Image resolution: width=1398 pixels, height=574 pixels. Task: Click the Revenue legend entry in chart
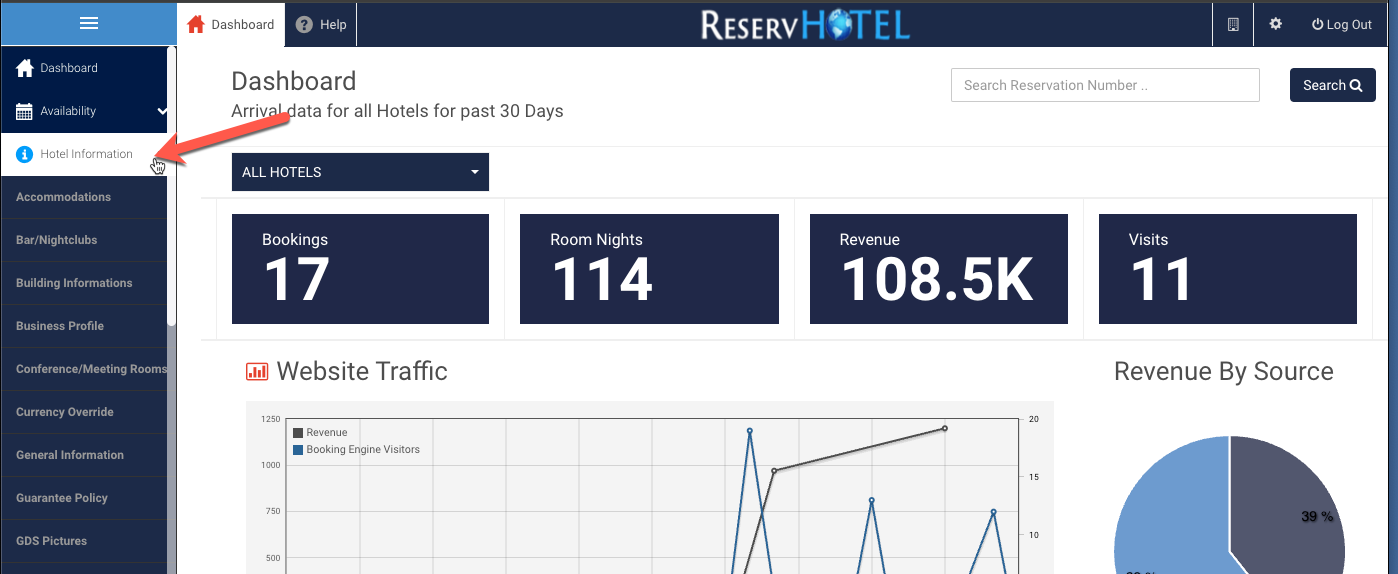pos(320,433)
